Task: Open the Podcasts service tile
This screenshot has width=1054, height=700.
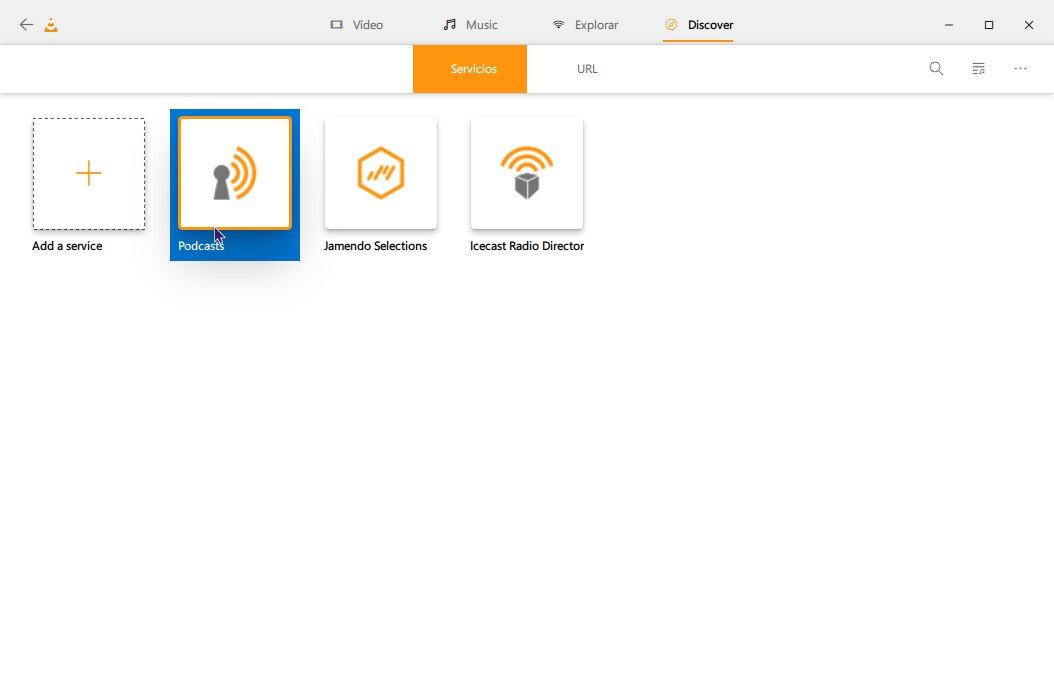Action: 235,173
